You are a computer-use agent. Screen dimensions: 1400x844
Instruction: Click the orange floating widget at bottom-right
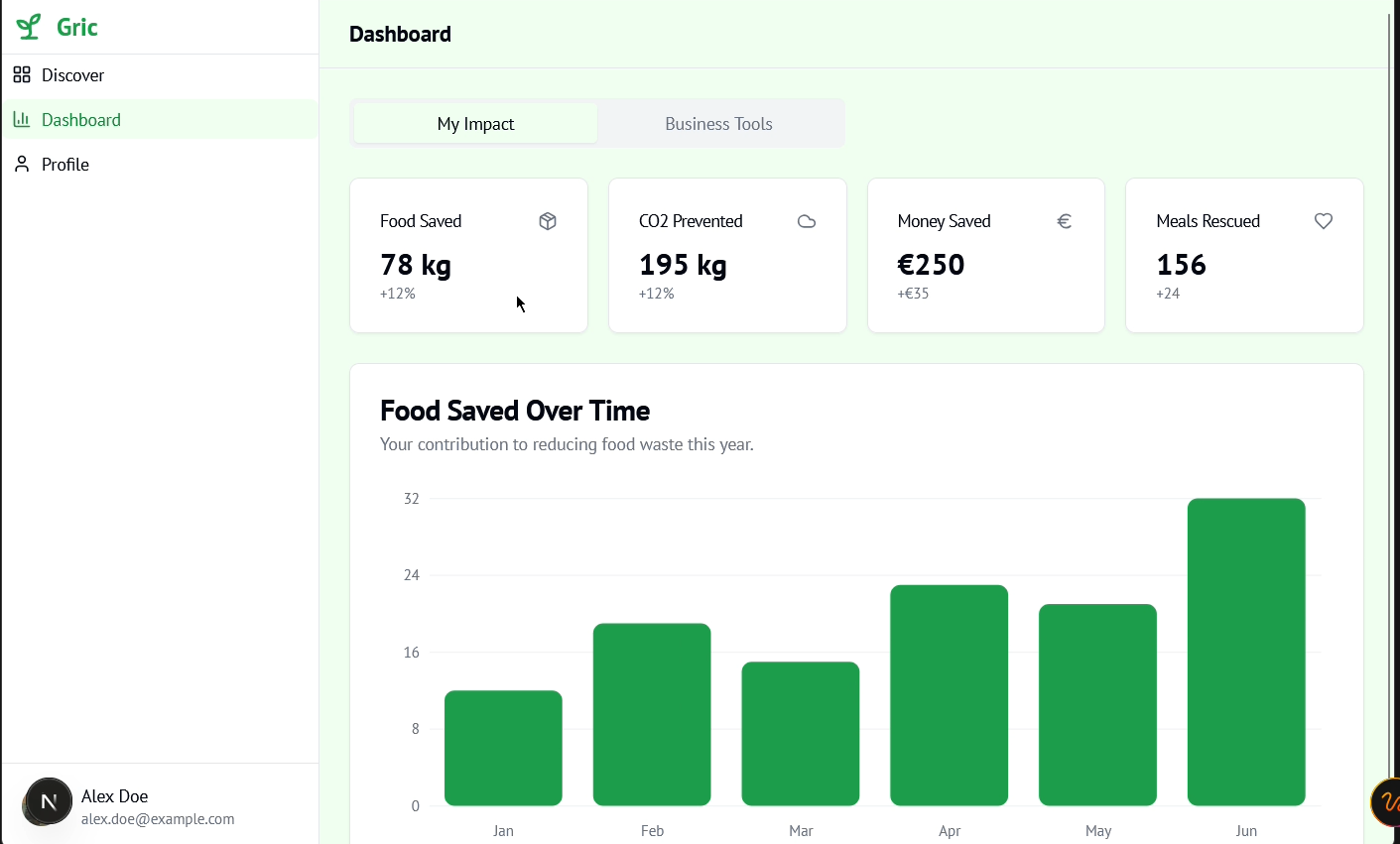[1387, 802]
